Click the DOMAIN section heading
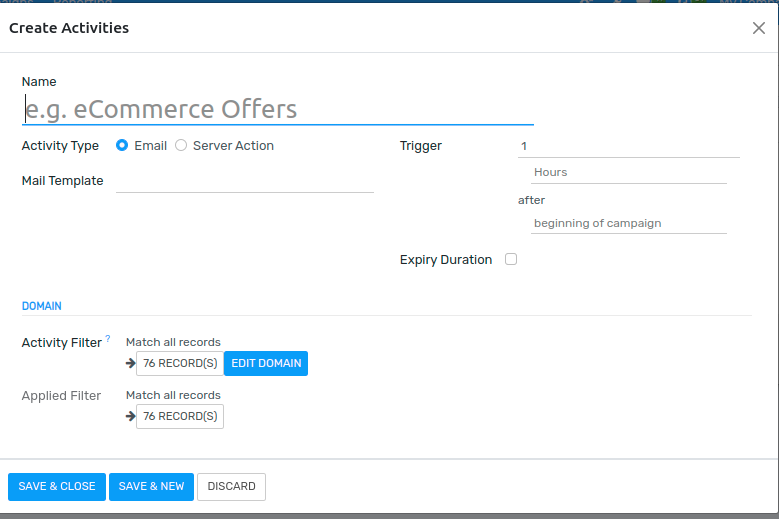Image resolution: width=779 pixels, height=519 pixels. click(x=42, y=306)
